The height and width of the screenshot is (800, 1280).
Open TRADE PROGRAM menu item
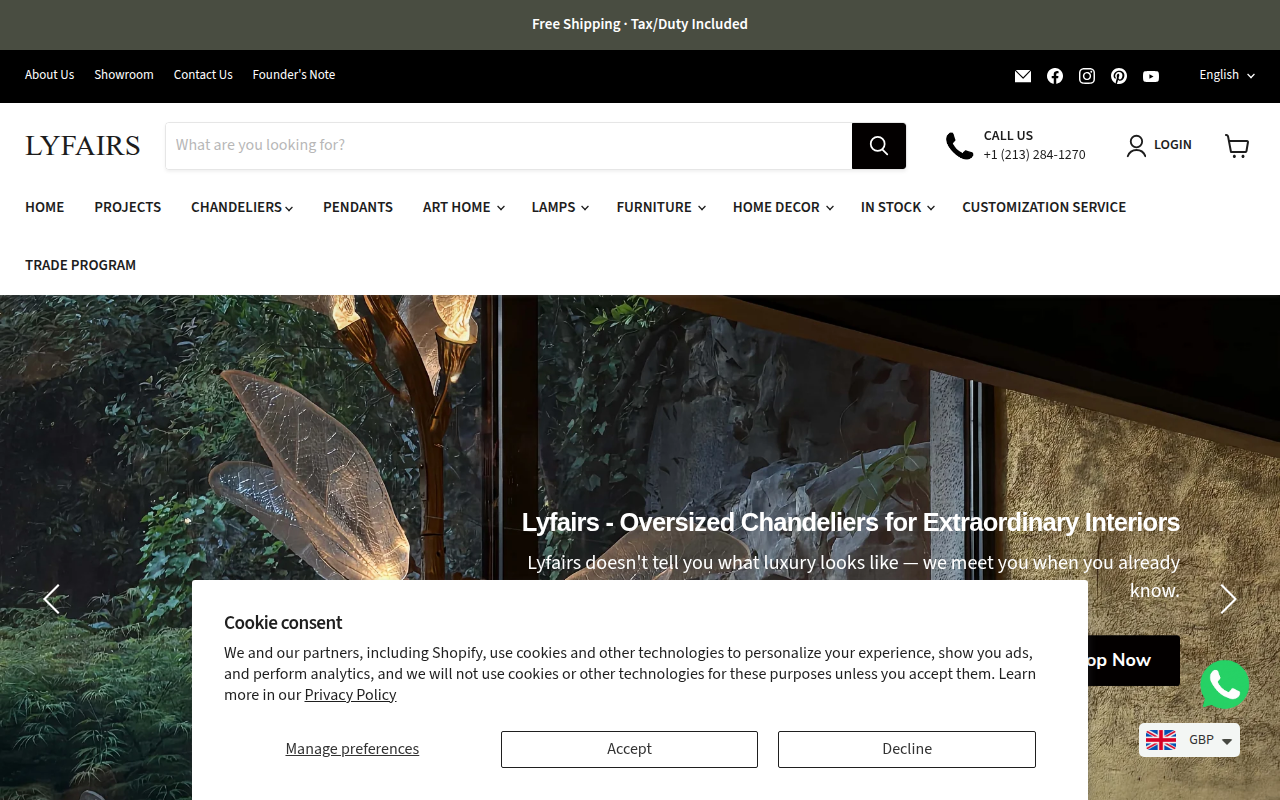pyautogui.click(x=81, y=265)
